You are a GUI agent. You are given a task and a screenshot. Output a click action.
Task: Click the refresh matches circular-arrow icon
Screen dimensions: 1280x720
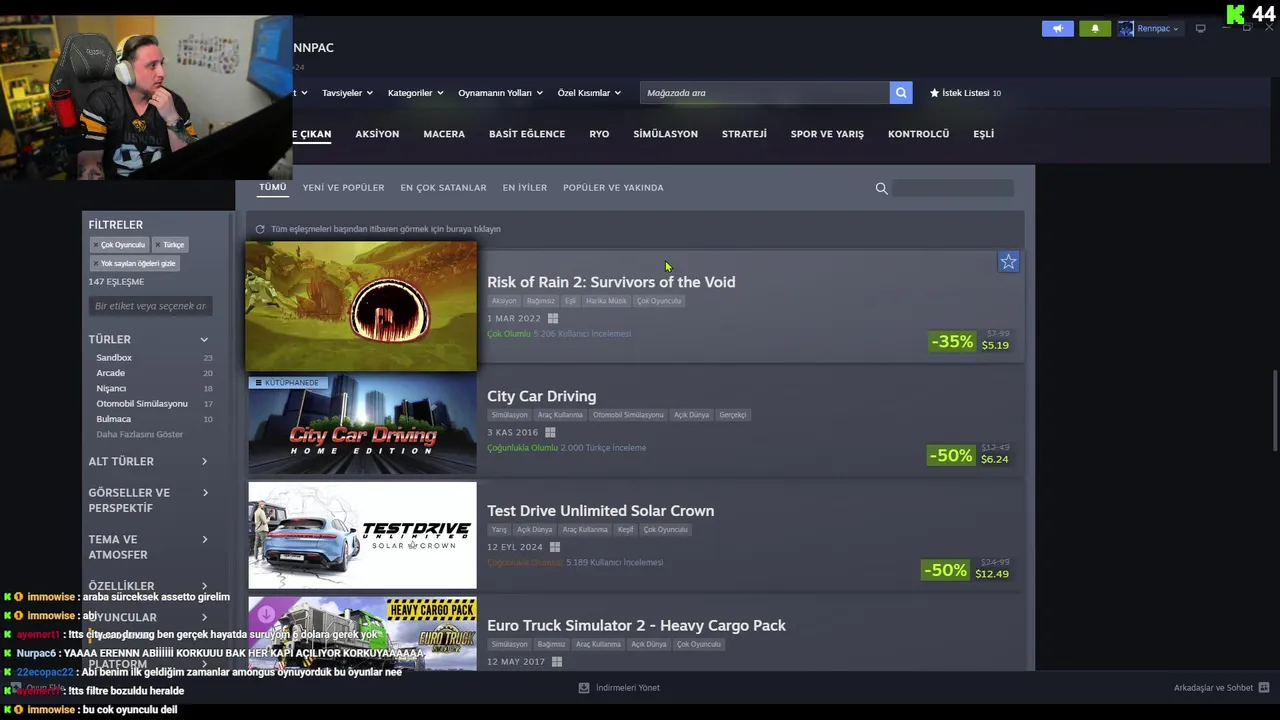pos(260,229)
